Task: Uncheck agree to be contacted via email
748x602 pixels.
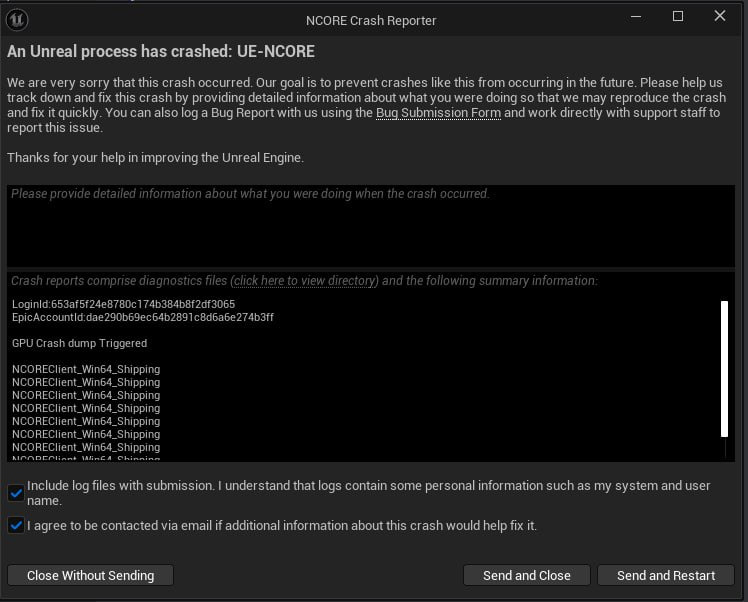Action: click(16, 525)
